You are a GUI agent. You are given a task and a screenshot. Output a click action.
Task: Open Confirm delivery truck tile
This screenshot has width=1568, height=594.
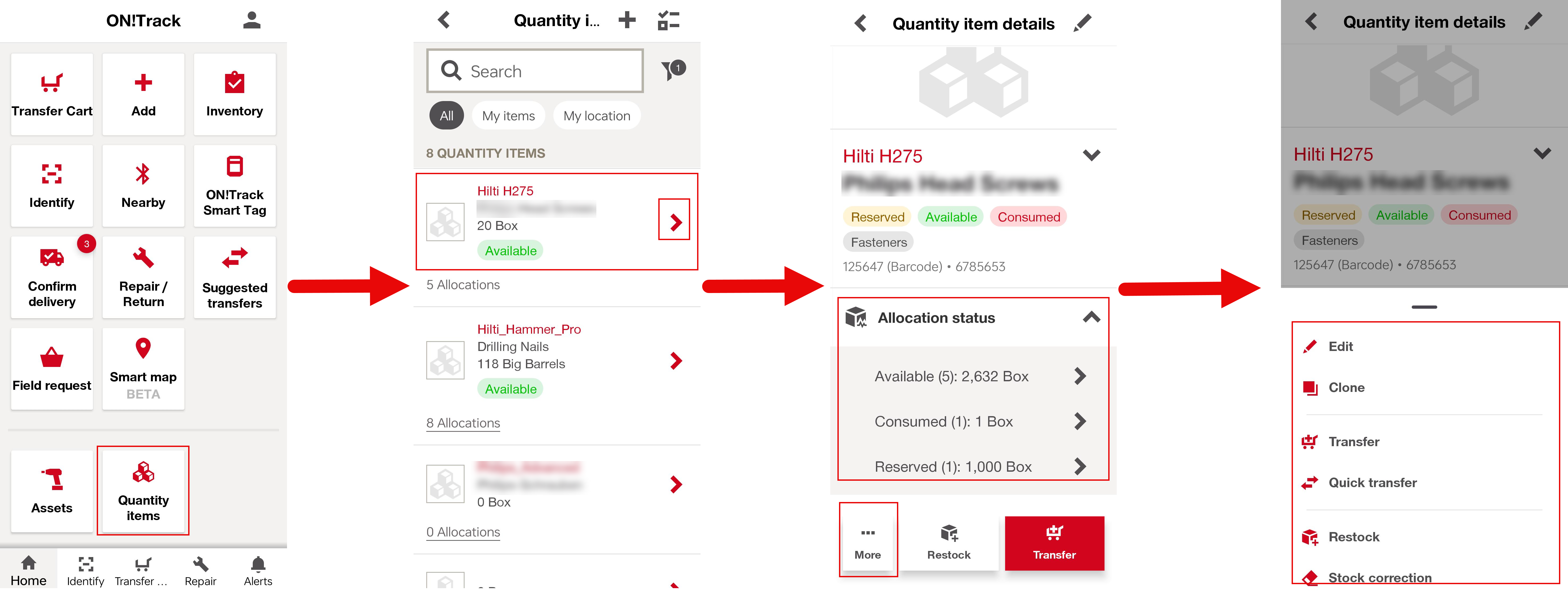tap(52, 277)
